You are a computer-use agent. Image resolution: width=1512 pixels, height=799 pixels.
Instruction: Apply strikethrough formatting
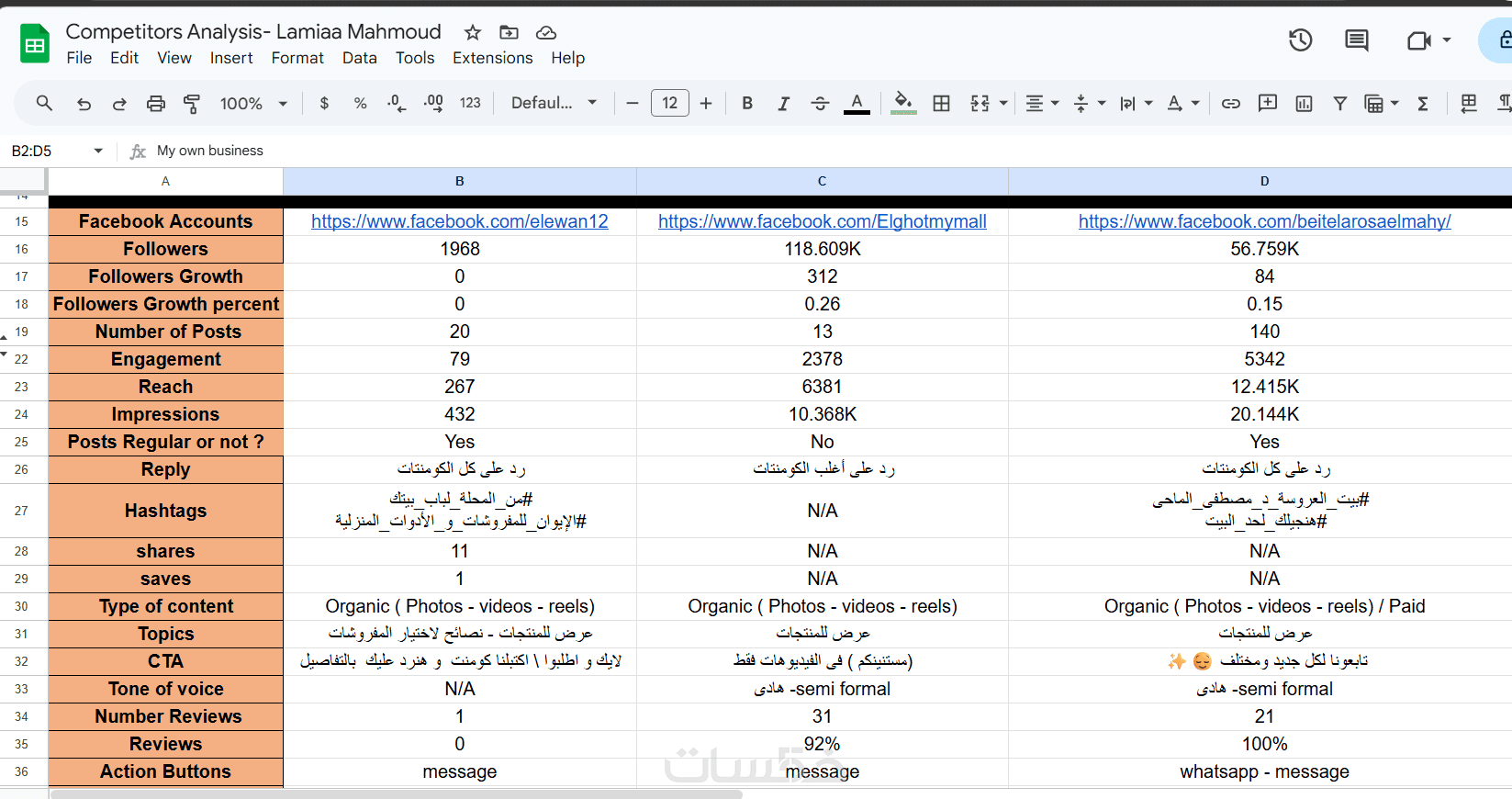click(x=820, y=104)
